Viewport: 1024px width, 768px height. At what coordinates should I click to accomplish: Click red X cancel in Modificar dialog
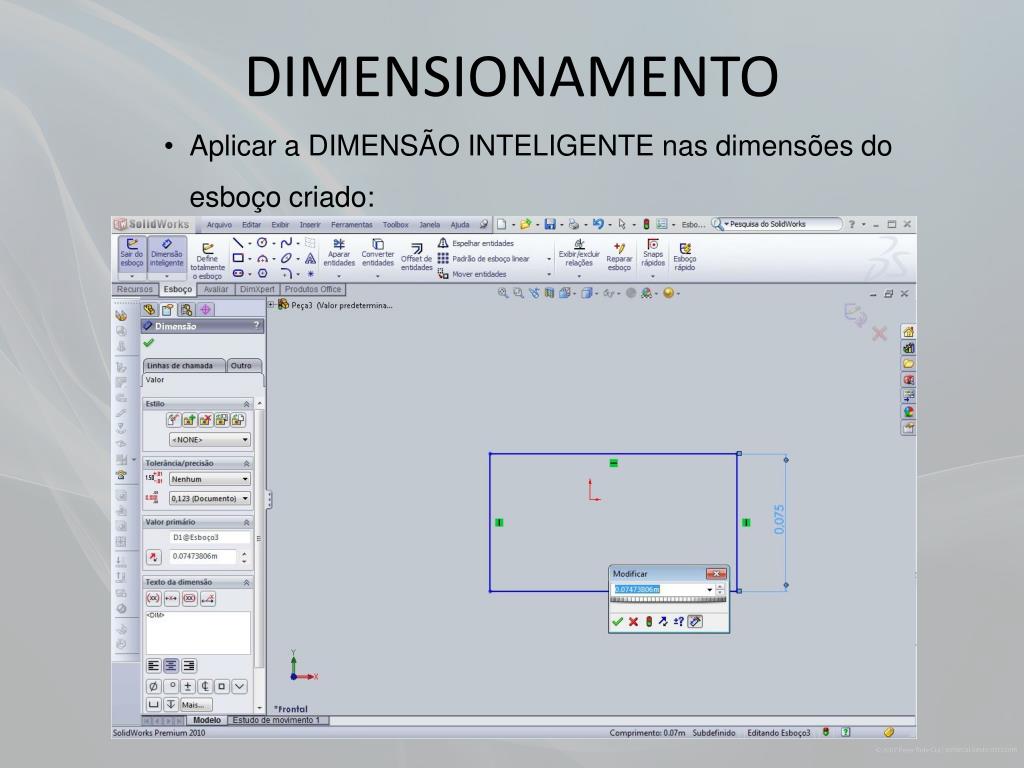[633, 622]
